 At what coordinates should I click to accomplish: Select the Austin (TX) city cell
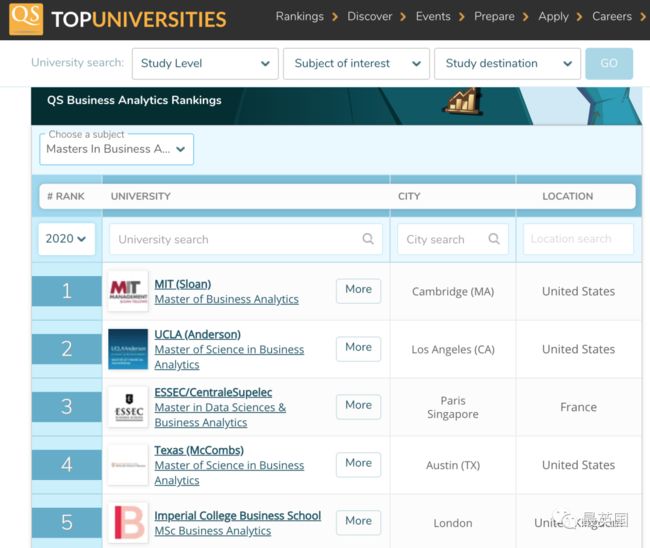[453, 466]
